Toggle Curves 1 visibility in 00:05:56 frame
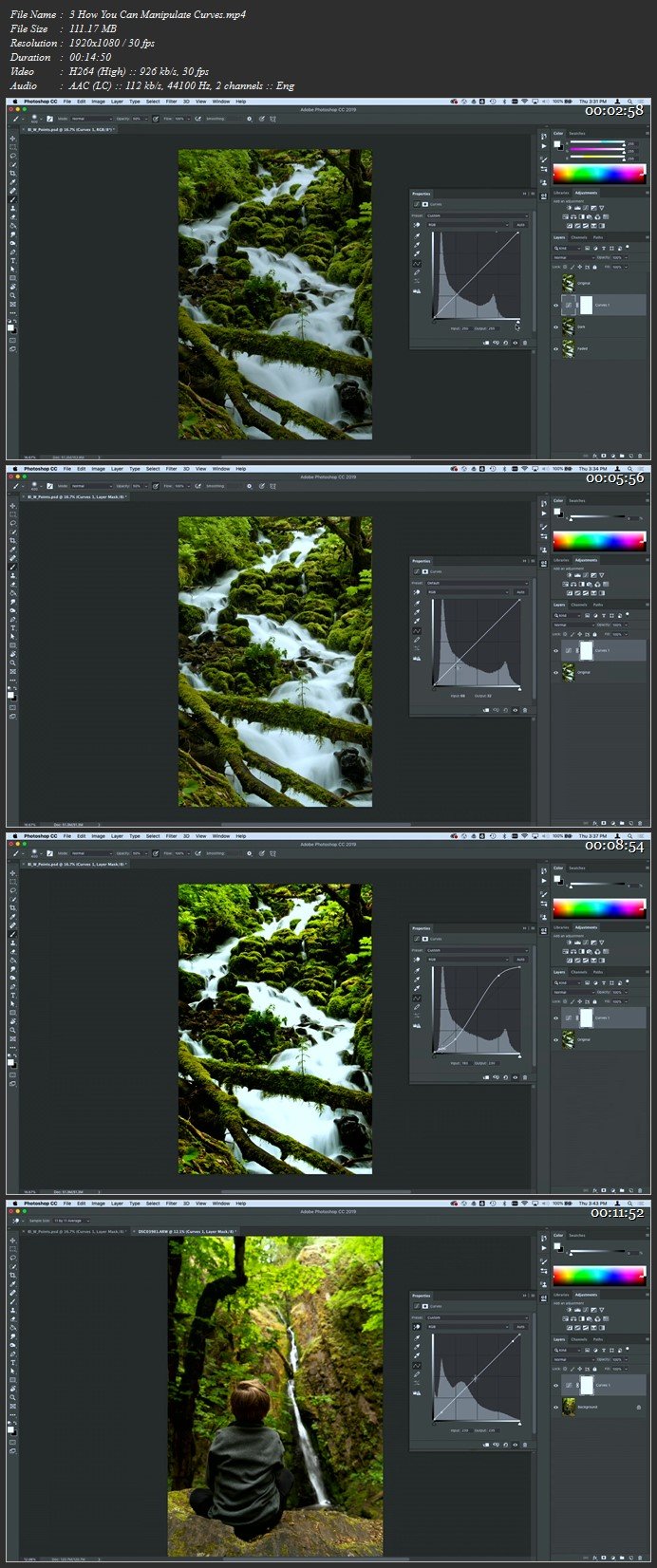 [555, 650]
